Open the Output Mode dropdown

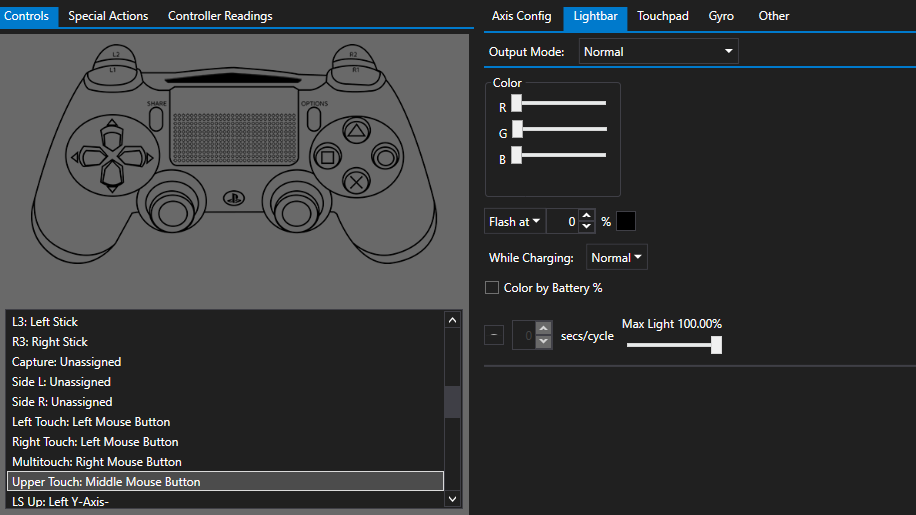(658, 51)
